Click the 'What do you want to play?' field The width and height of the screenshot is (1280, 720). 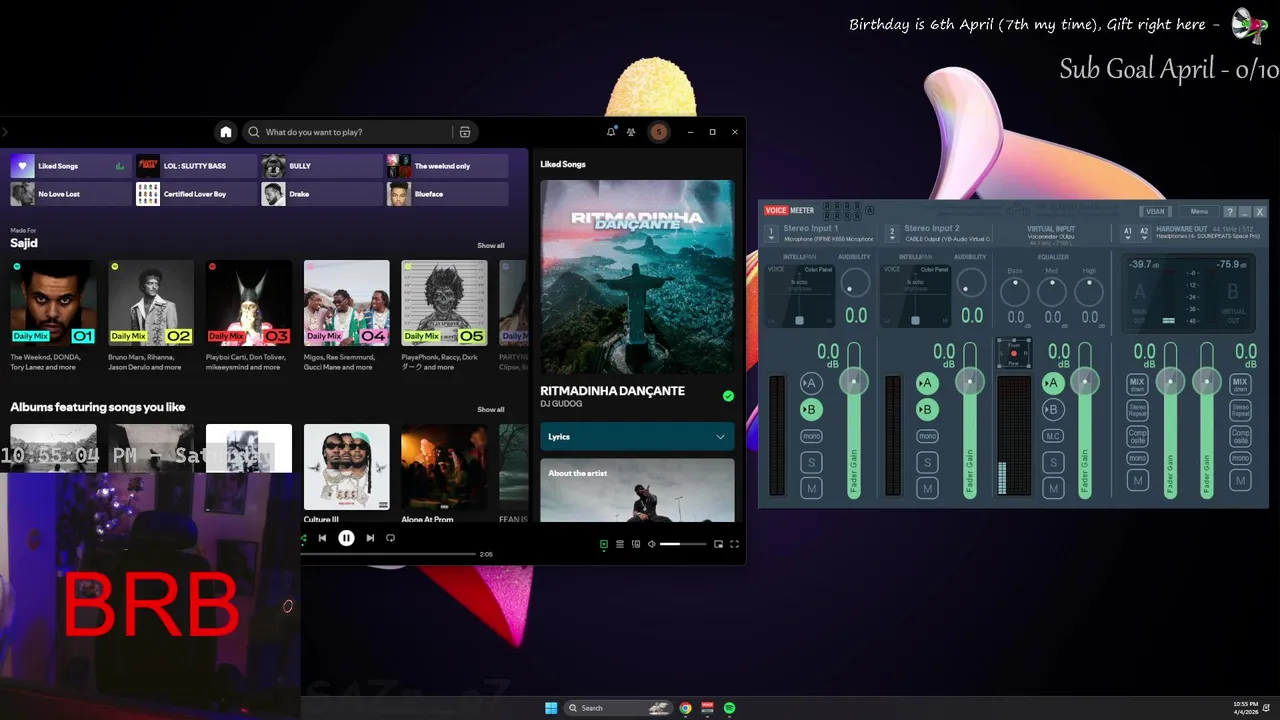coord(349,132)
